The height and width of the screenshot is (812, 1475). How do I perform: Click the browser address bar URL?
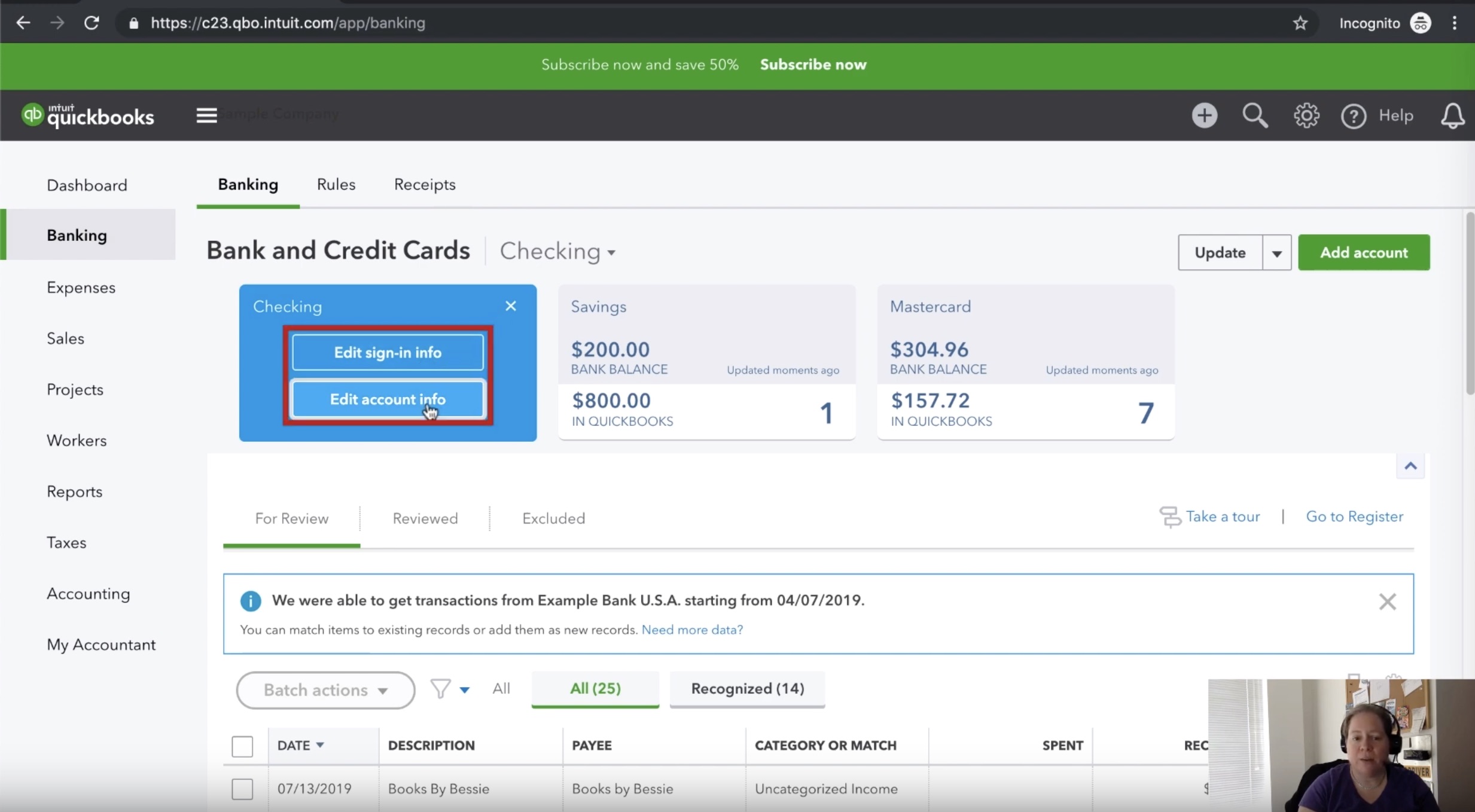click(x=288, y=23)
